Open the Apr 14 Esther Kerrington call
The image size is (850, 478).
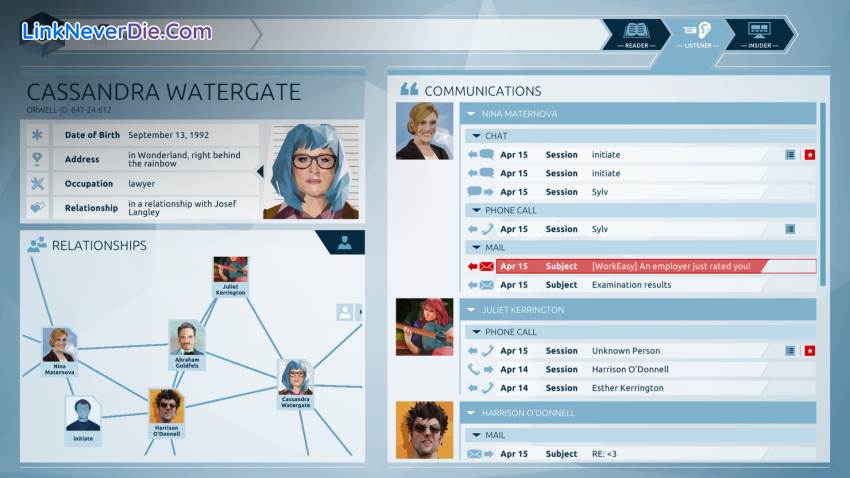pyautogui.click(x=640, y=388)
